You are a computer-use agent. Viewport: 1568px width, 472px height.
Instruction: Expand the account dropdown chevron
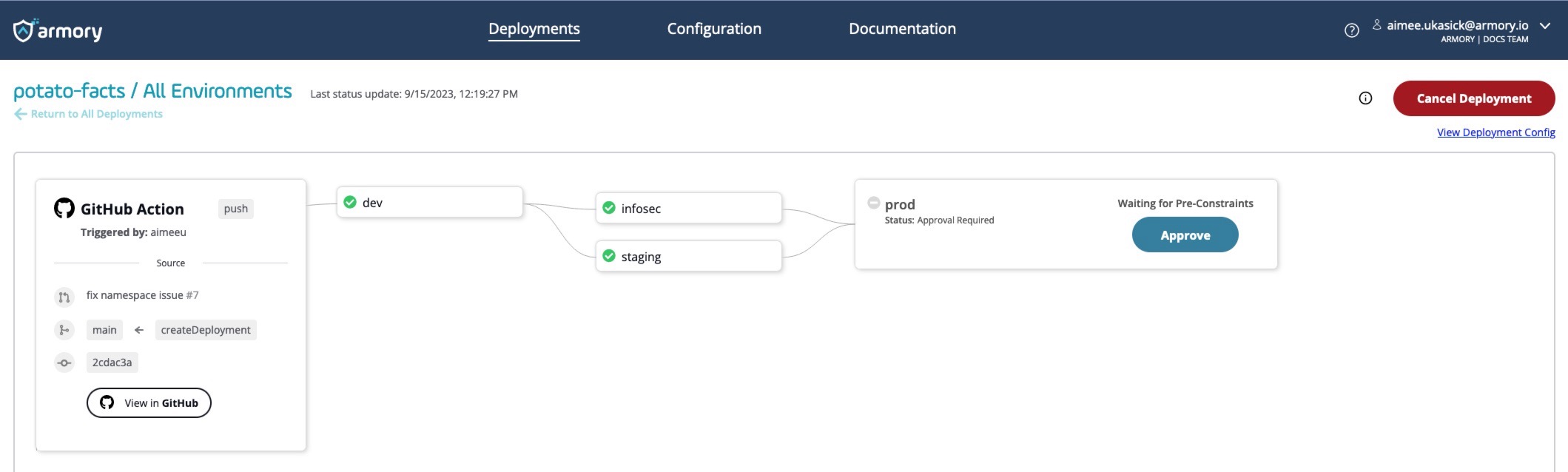(x=1545, y=25)
